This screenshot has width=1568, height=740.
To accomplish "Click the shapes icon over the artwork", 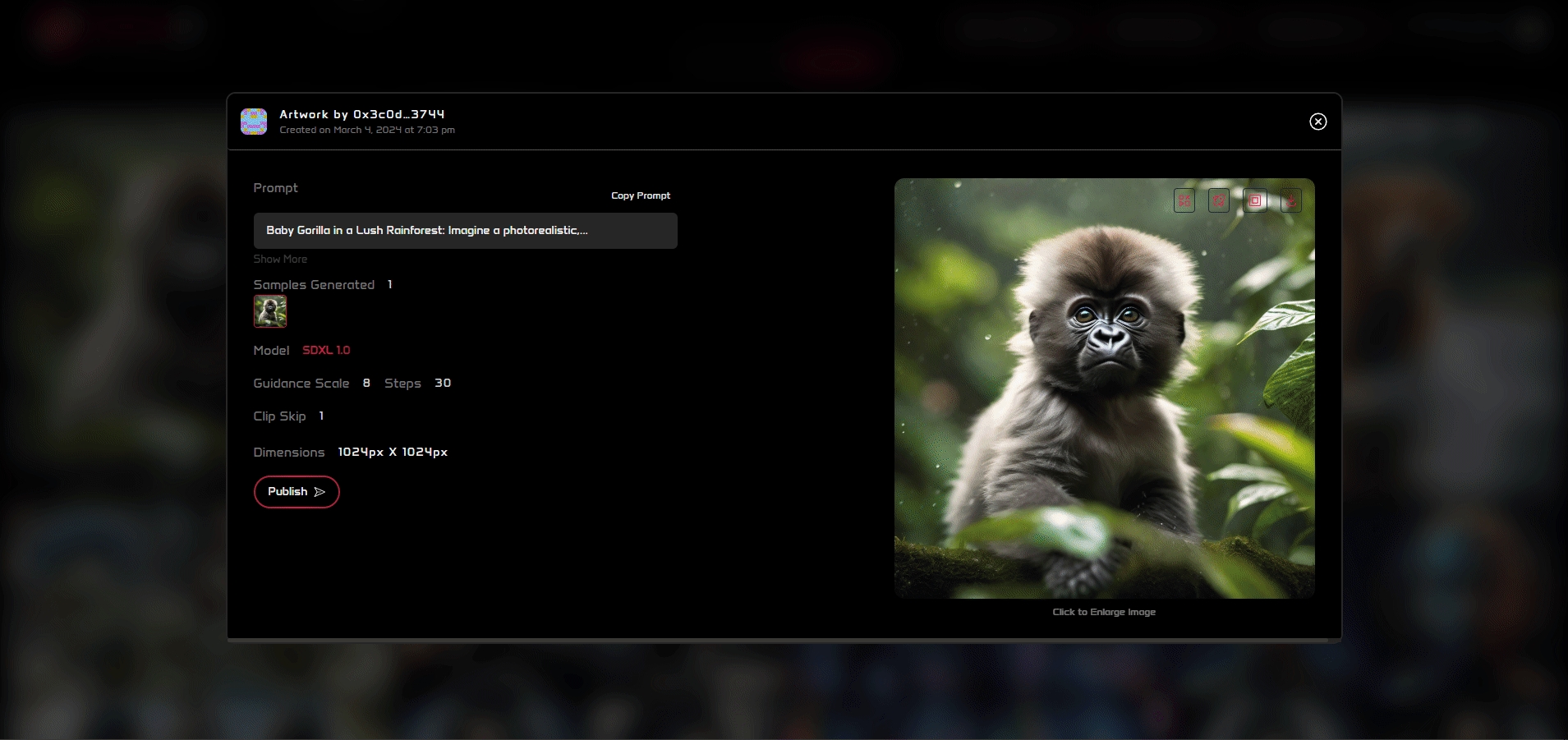I will pyautogui.click(x=1184, y=200).
